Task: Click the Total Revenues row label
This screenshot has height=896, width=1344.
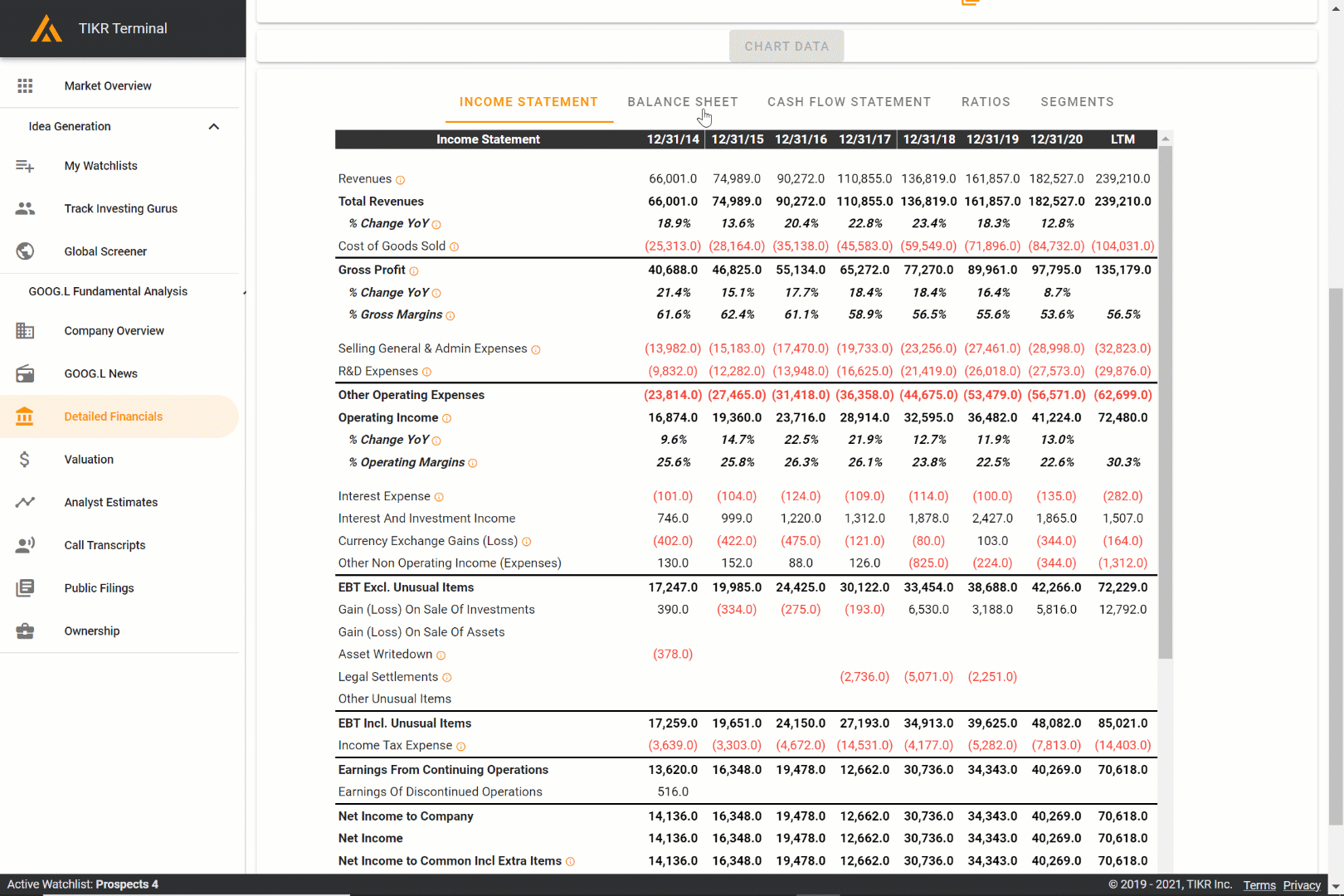Action: point(381,202)
